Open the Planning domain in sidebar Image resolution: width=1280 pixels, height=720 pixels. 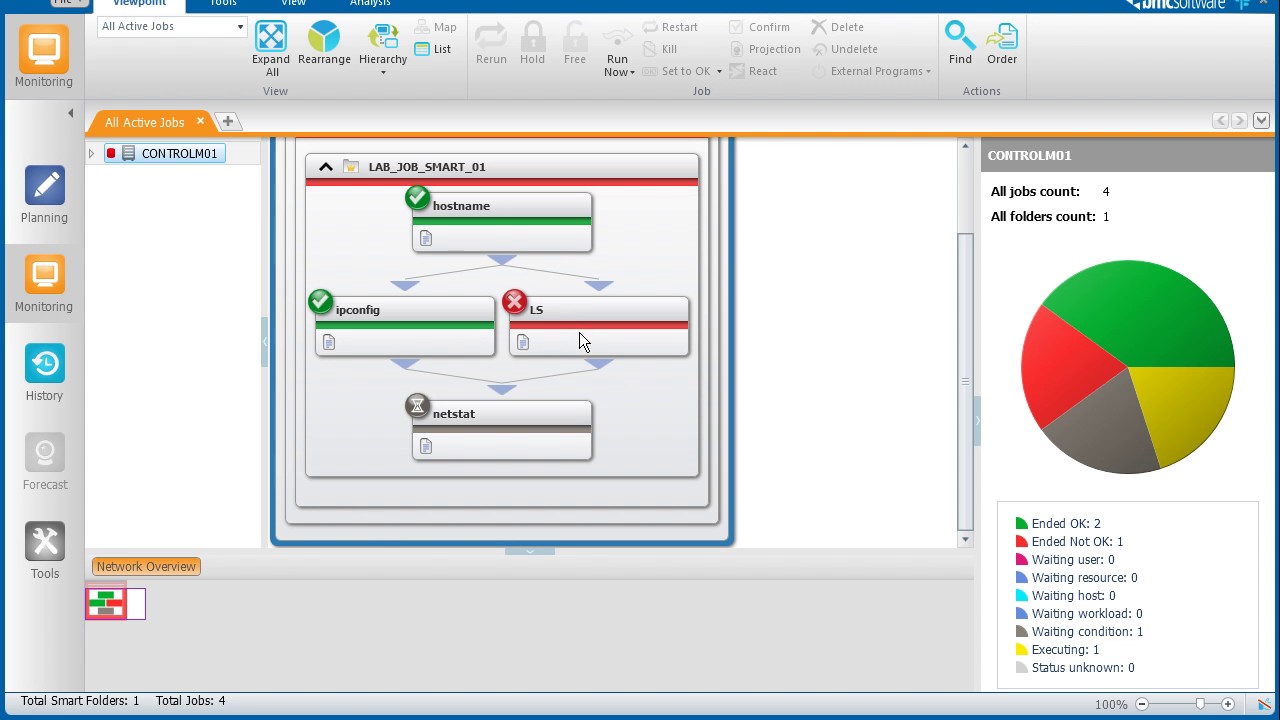point(44,195)
